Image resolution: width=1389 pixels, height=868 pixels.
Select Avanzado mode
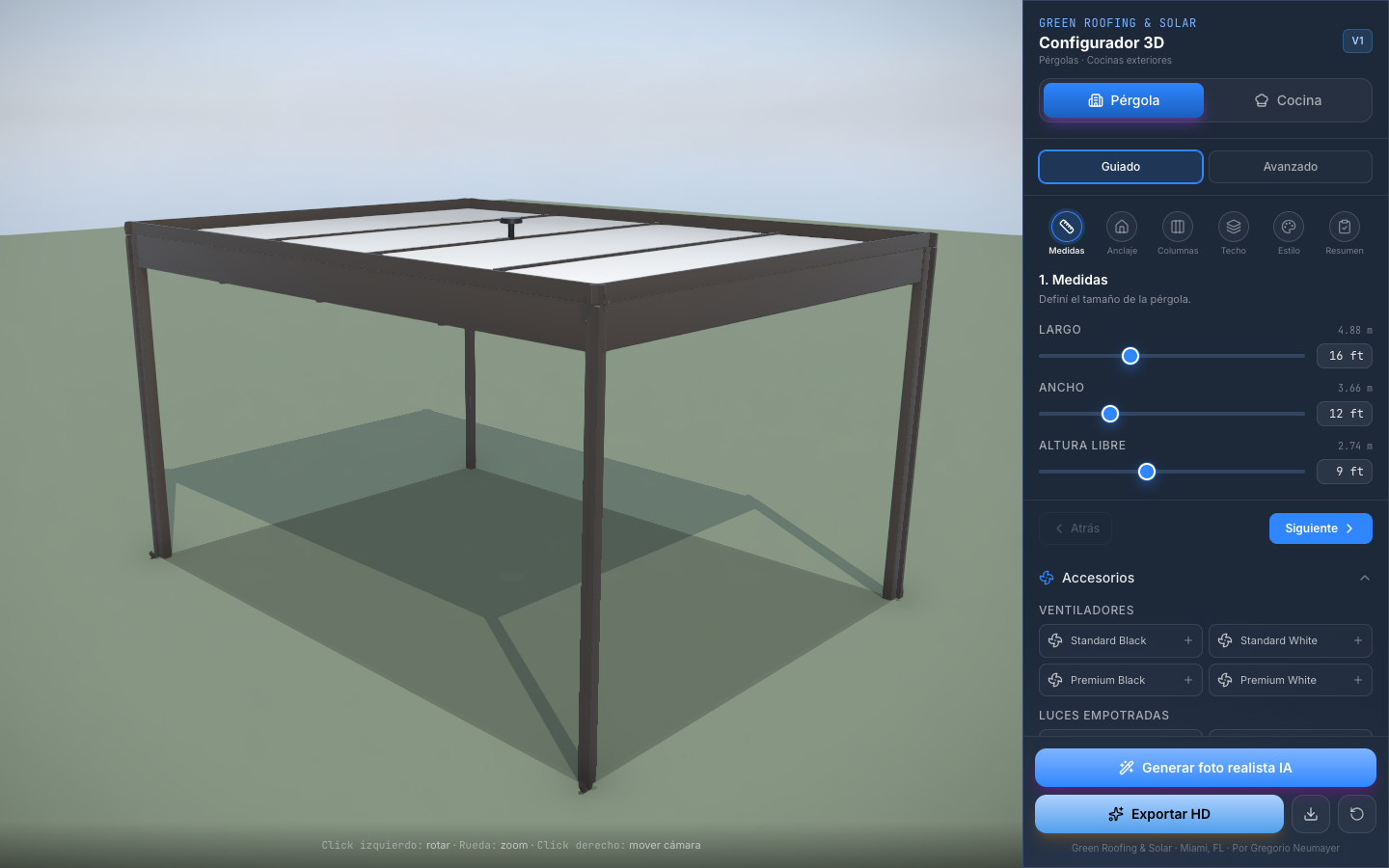click(1291, 167)
